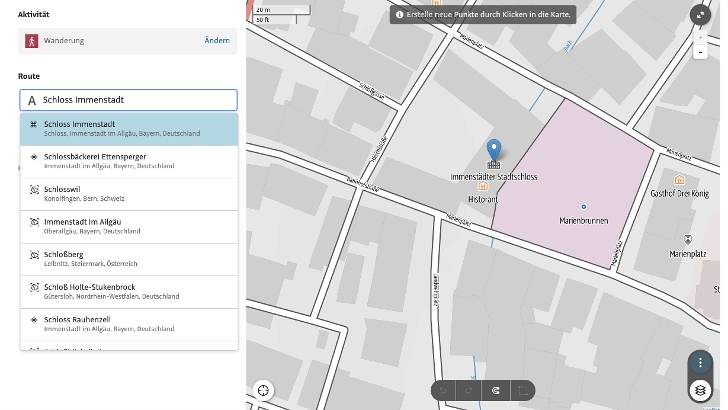728x410 pixels.
Task: Click the fullscreen expand map icon
Action: pos(701,14)
